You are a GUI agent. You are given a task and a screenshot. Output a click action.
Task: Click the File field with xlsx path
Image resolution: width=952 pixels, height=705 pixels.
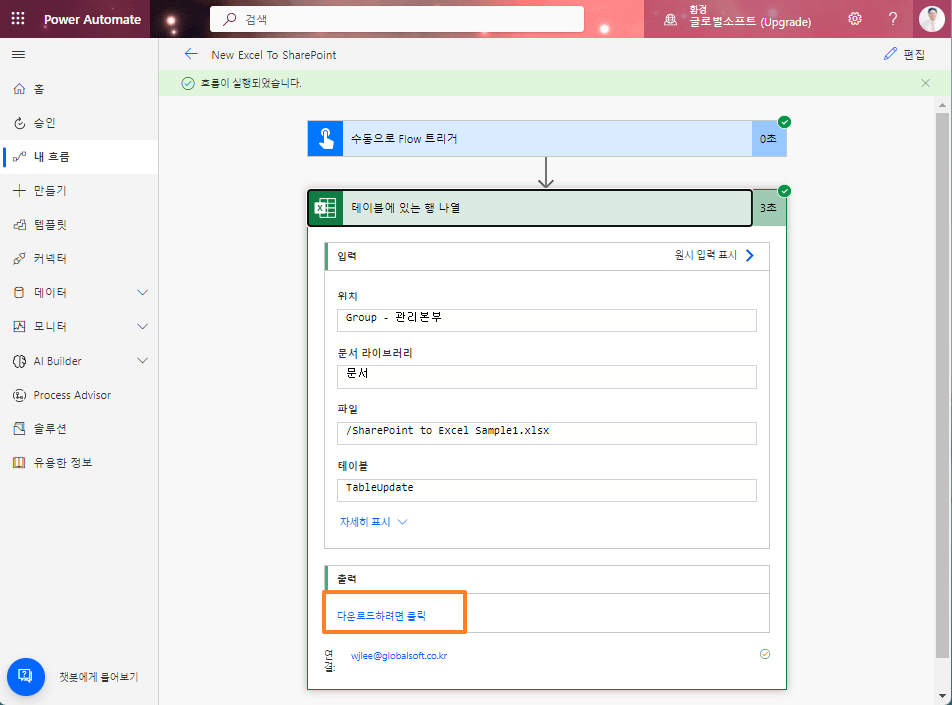tap(546, 433)
